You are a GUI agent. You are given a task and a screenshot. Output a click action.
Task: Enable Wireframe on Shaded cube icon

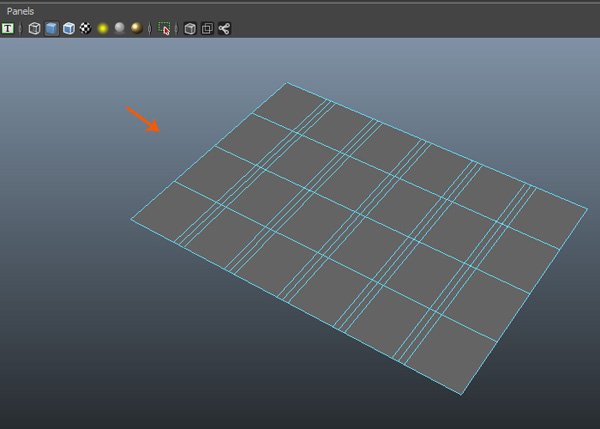pos(68,28)
